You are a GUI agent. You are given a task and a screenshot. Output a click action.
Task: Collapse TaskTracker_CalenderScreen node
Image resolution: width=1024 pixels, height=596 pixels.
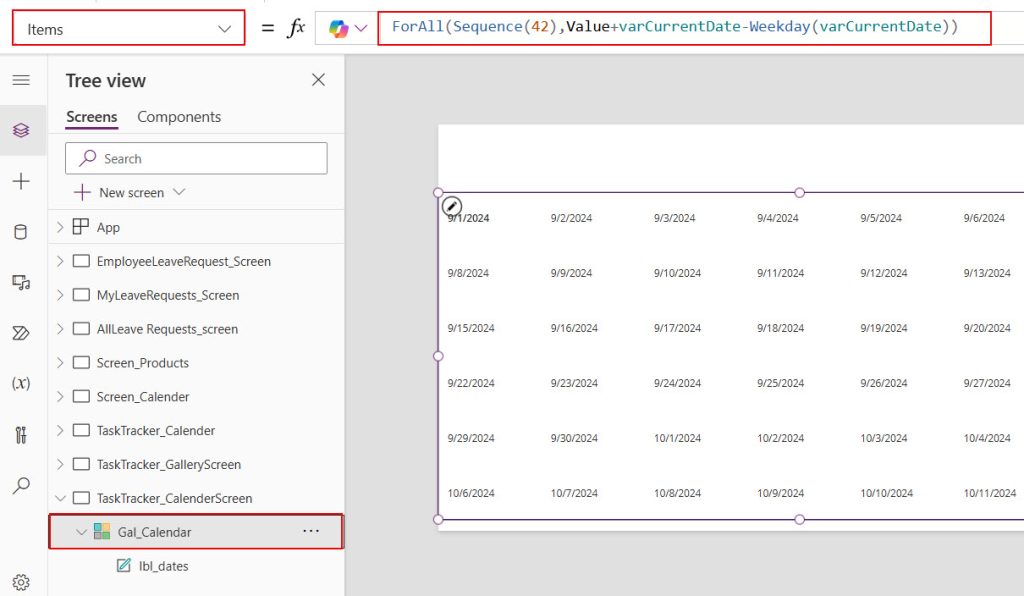point(60,498)
